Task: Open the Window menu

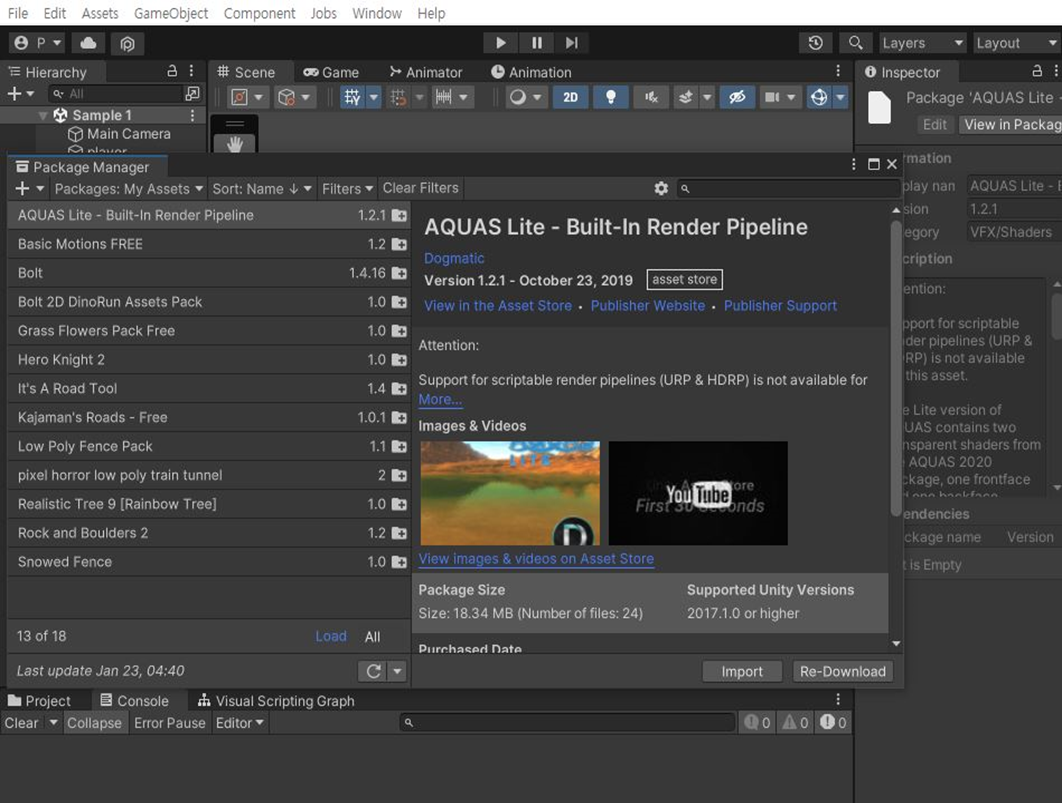Action: tap(377, 13)
